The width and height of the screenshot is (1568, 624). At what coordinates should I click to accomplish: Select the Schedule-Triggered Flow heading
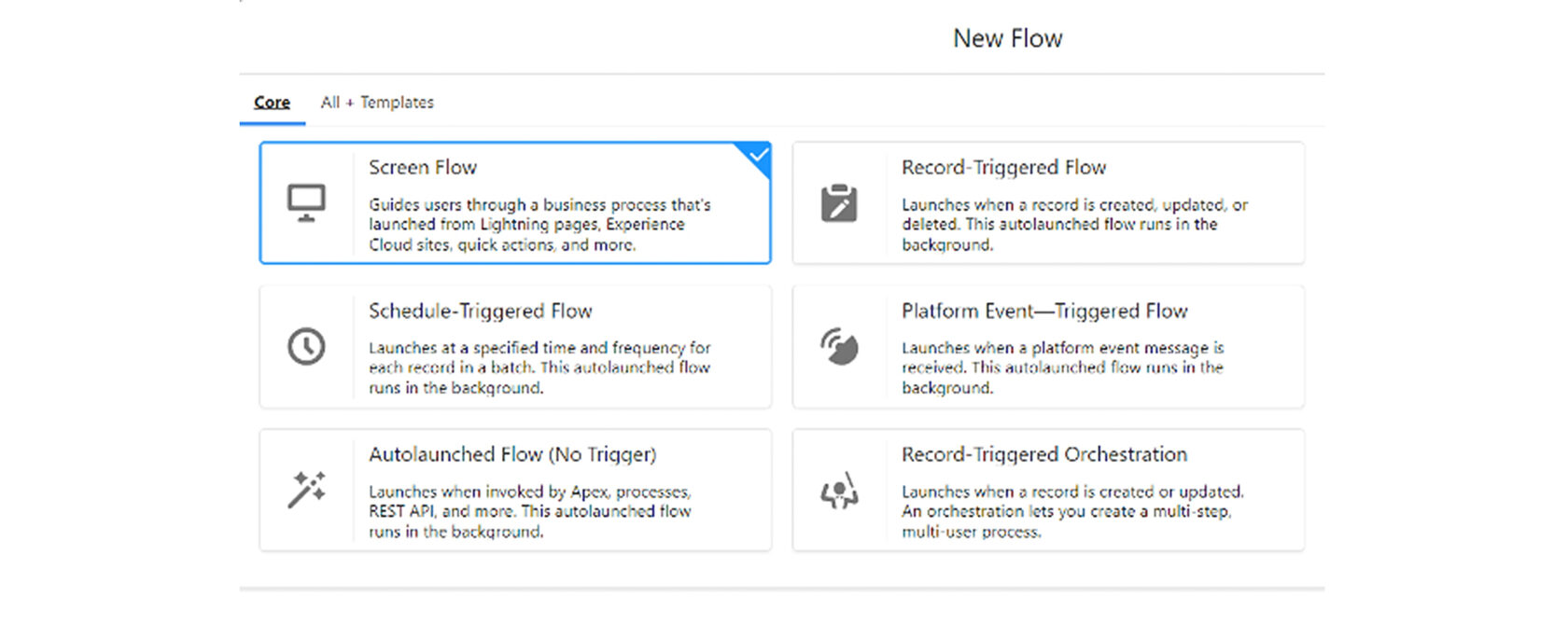tap(480, 312)
